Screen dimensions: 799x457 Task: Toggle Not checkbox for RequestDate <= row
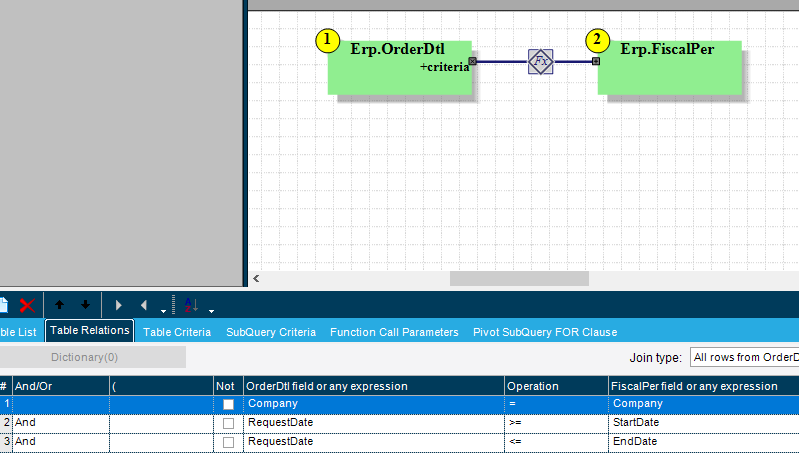point(228,442)
